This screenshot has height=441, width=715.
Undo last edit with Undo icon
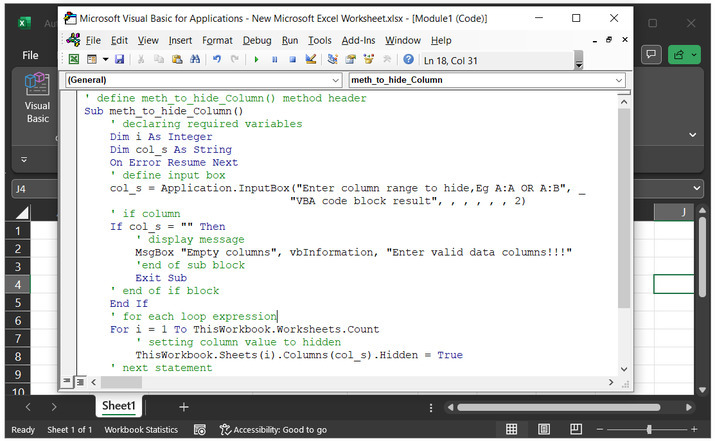[217, 59]
